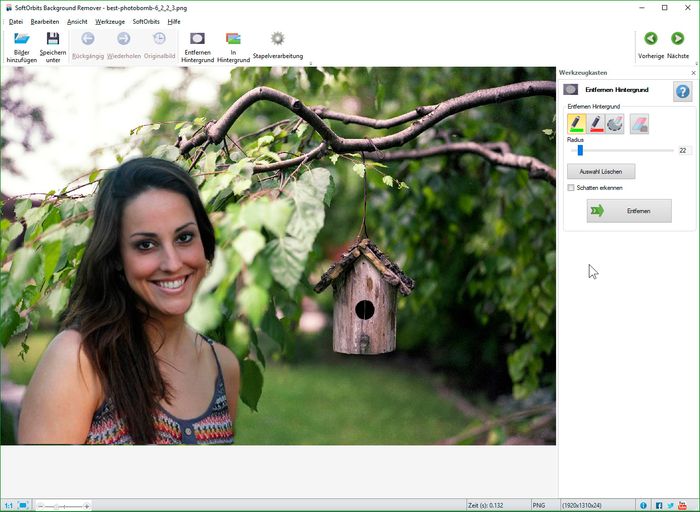Open the Ansicht menu
This screenshot has width=700, height=512.
tap(77, 21)
